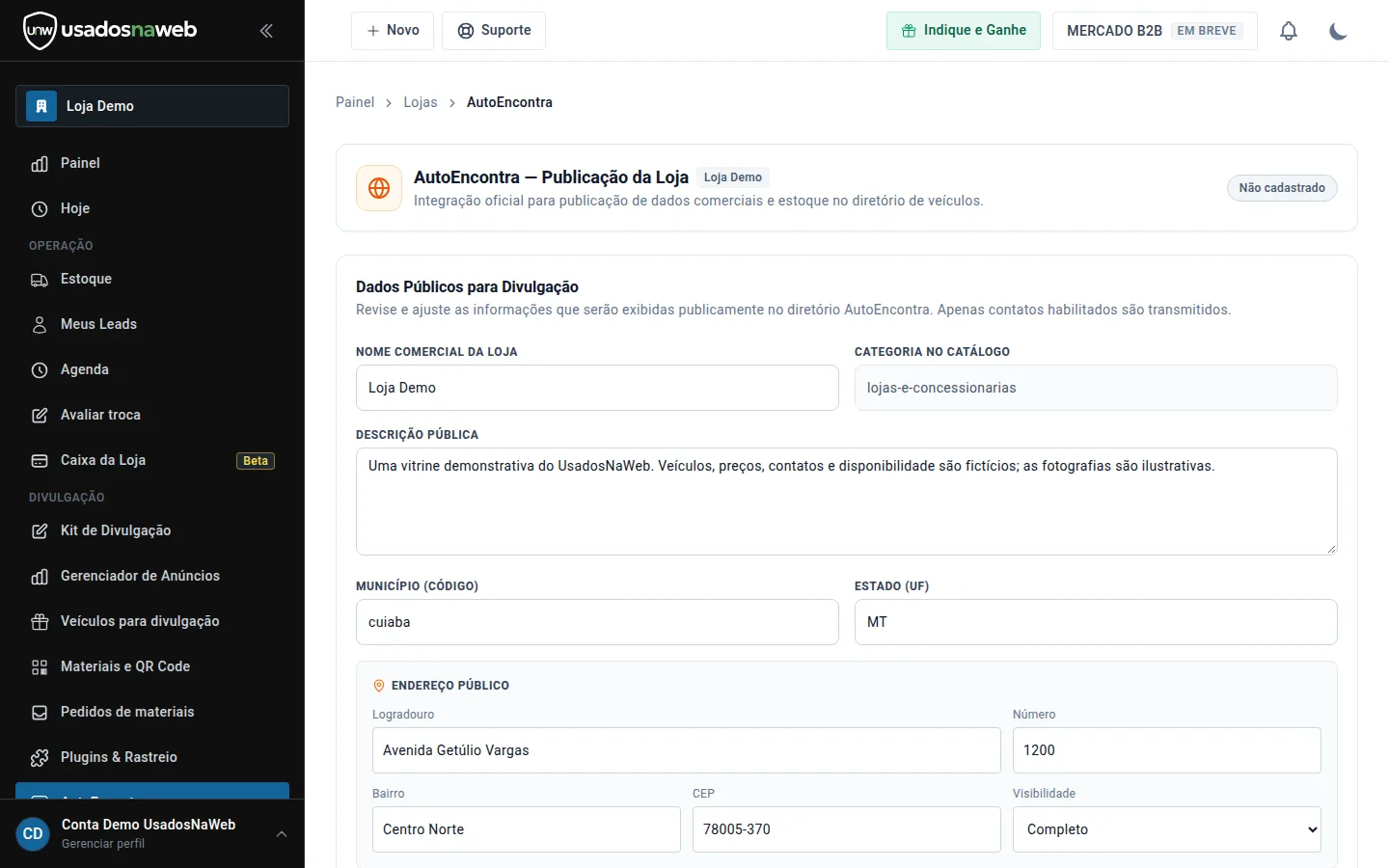
Task: Click the AutoEncontra globe icon
Action: pyautogui.click(x=379, y=188)
